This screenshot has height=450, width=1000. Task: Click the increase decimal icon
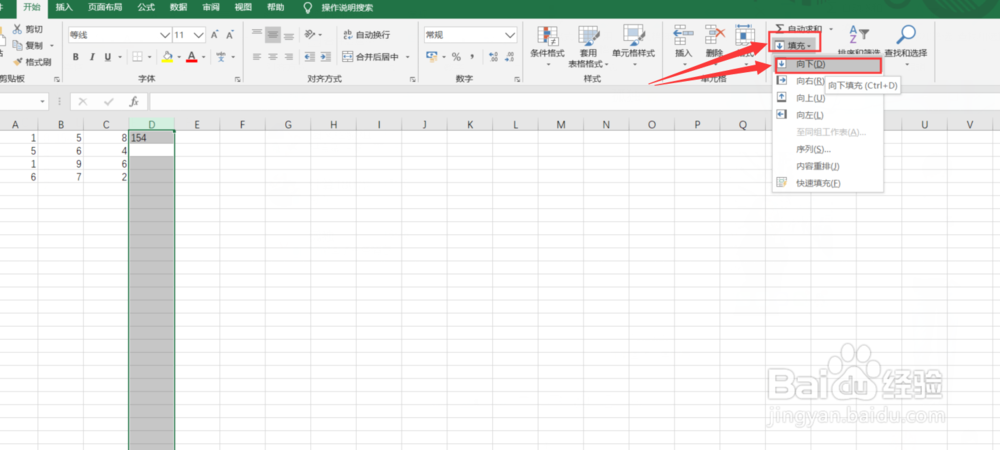click(493, 57)
